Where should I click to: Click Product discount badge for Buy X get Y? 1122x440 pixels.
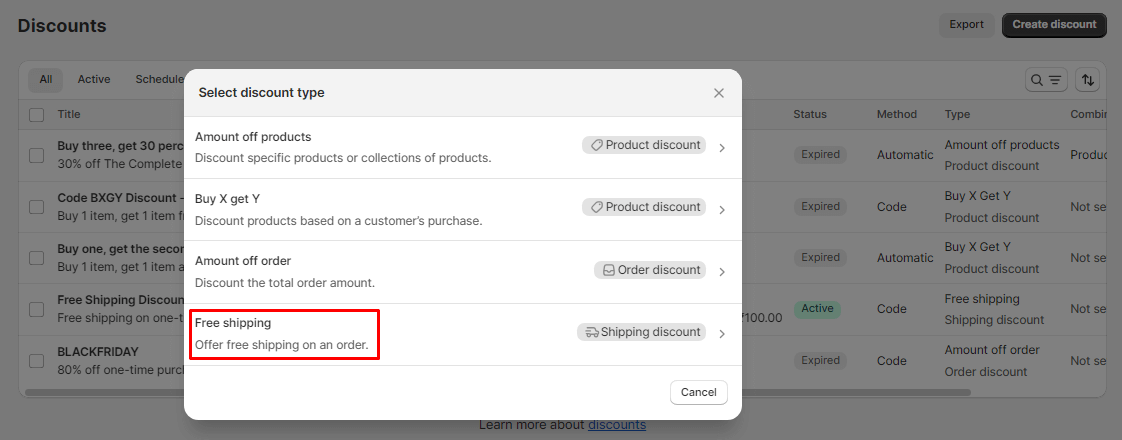[x=644, y=207]
